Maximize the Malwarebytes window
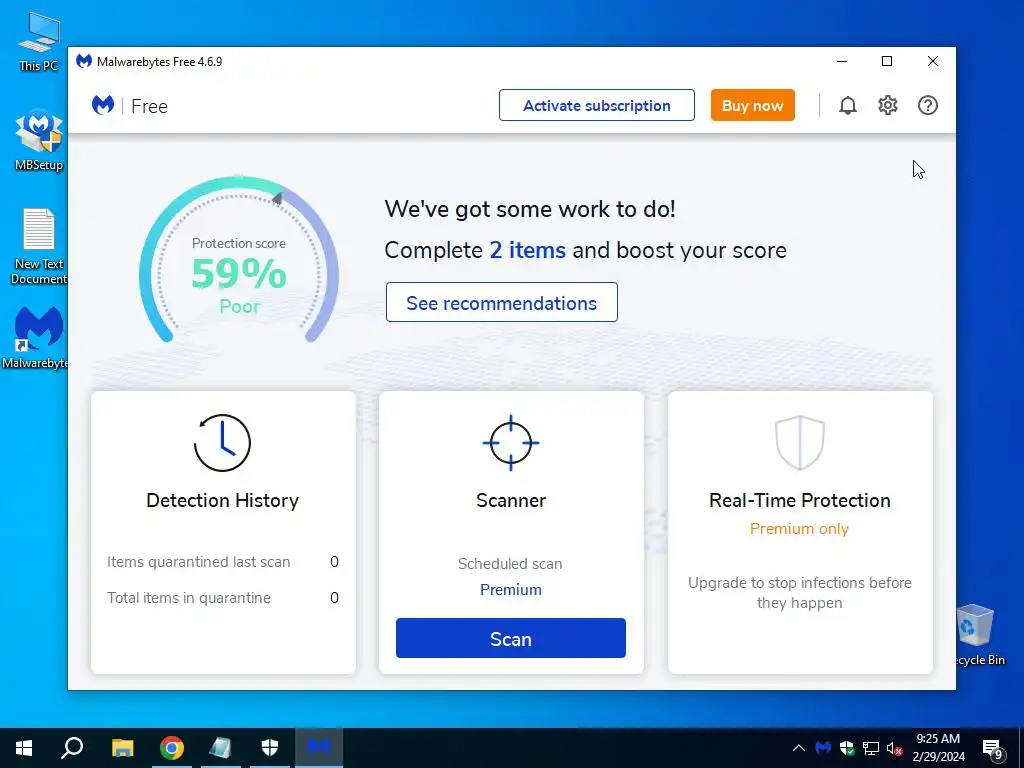 (x=887, y=61)
